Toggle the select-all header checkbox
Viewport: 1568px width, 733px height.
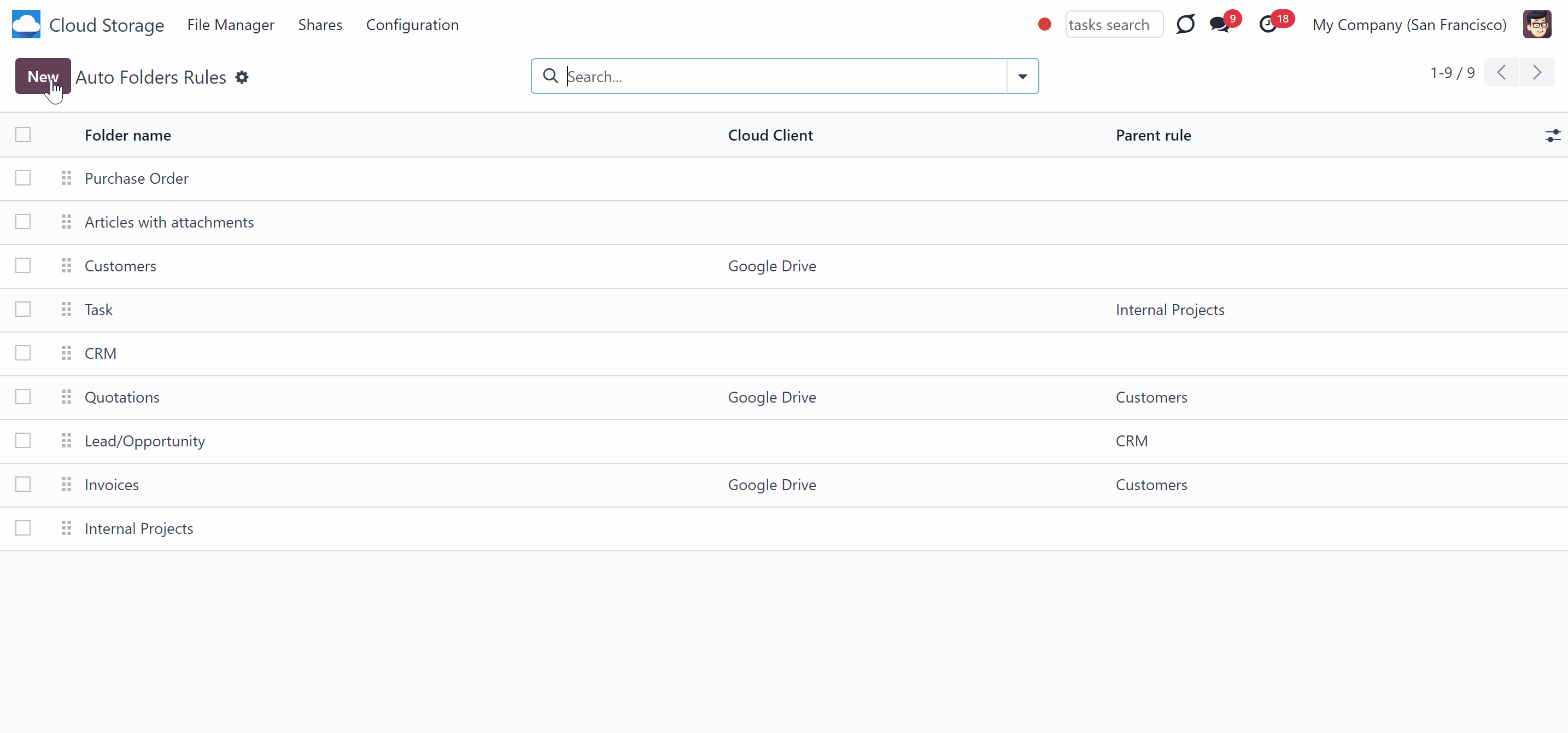click(x=23, y=135)
